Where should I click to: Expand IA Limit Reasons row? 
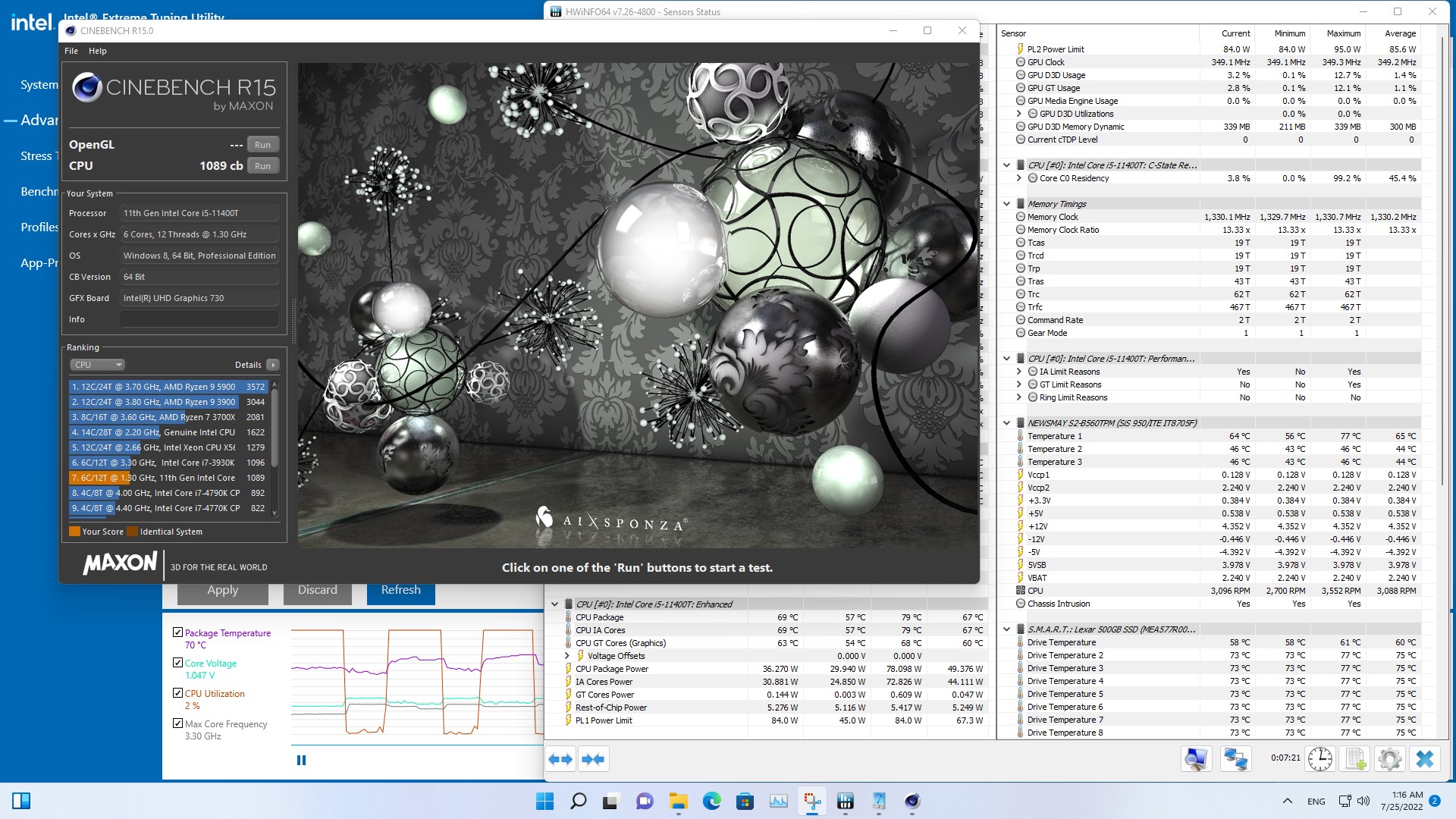click(1019, 372)
